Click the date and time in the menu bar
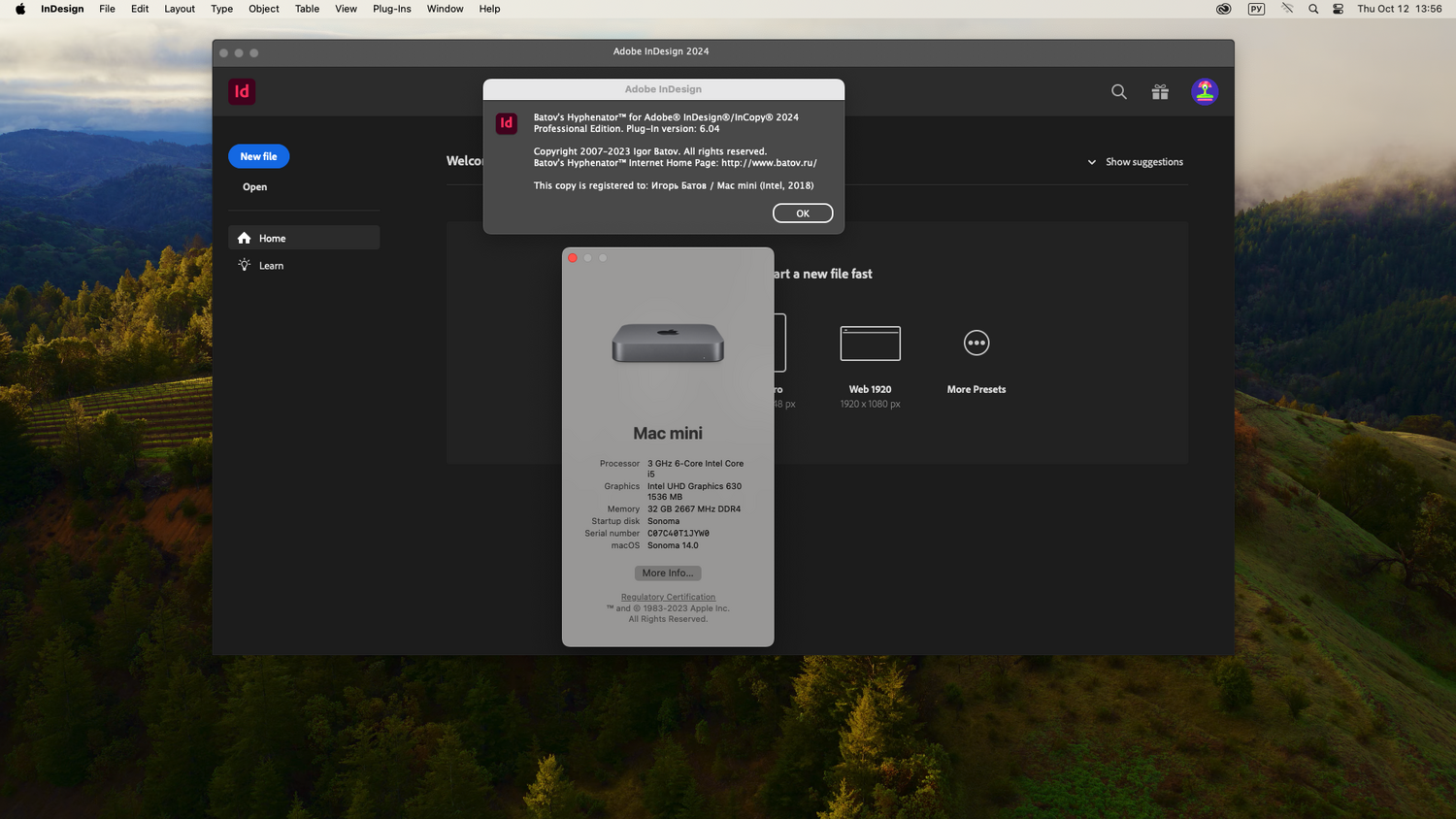Image resolution: width=1456 pixels, height=819 pixels. 1400,9
